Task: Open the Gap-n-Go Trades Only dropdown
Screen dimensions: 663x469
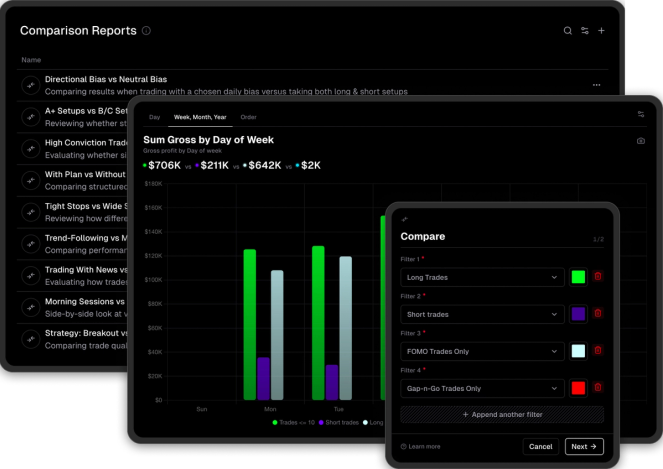Action: coord(482,388)
